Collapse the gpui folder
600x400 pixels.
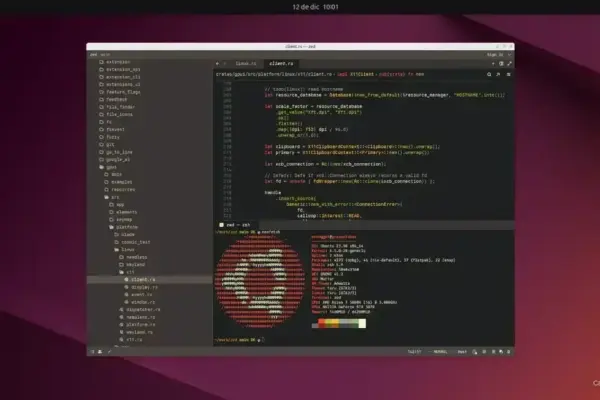[108, 167]
